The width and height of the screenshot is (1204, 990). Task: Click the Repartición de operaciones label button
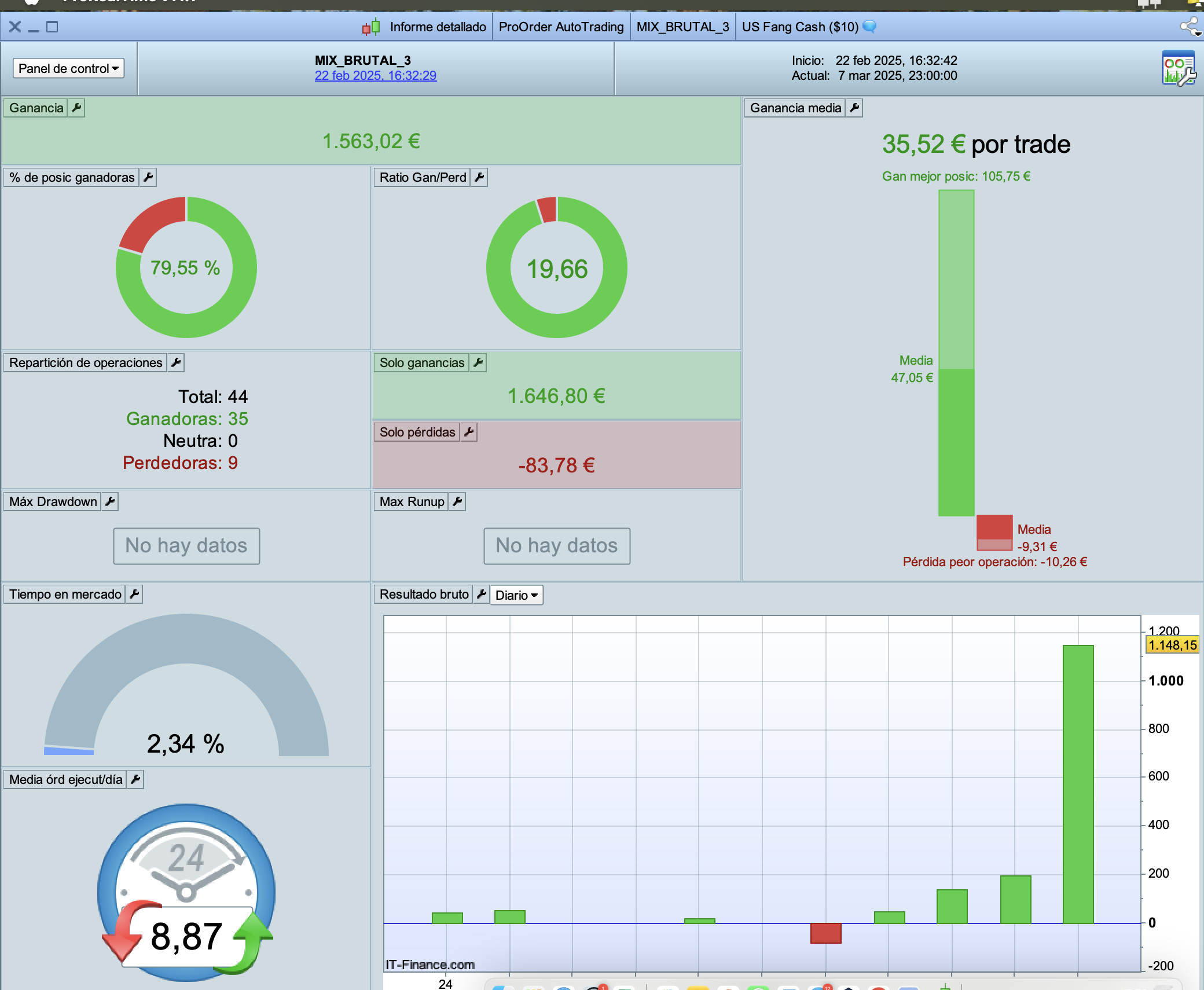tap(86, 362)
